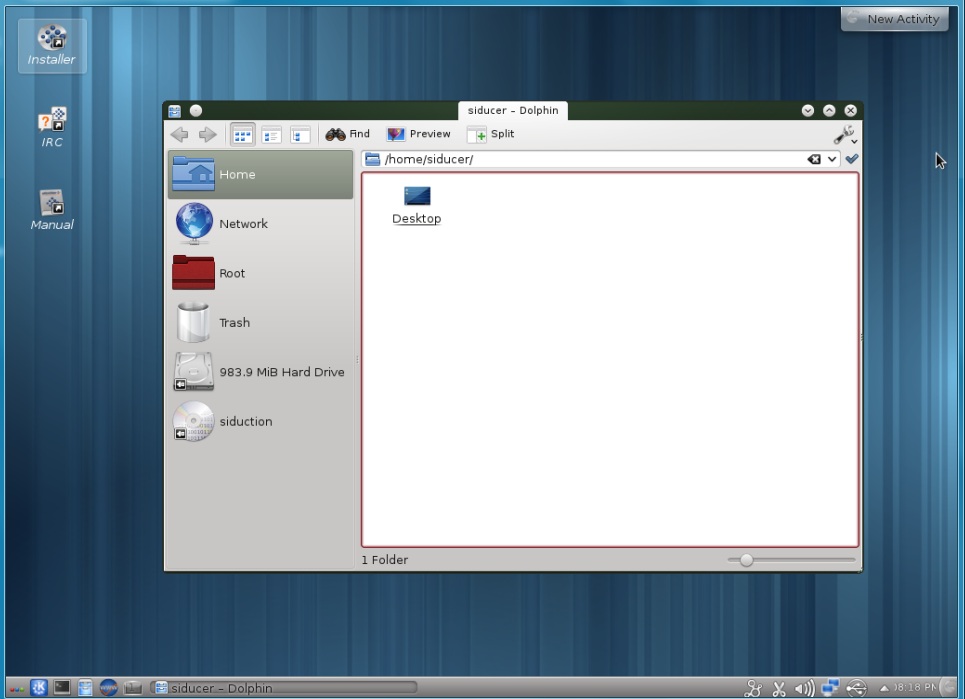
Task: Select the 'siducer – Dolphin' title tab
Action: [513, 111]
